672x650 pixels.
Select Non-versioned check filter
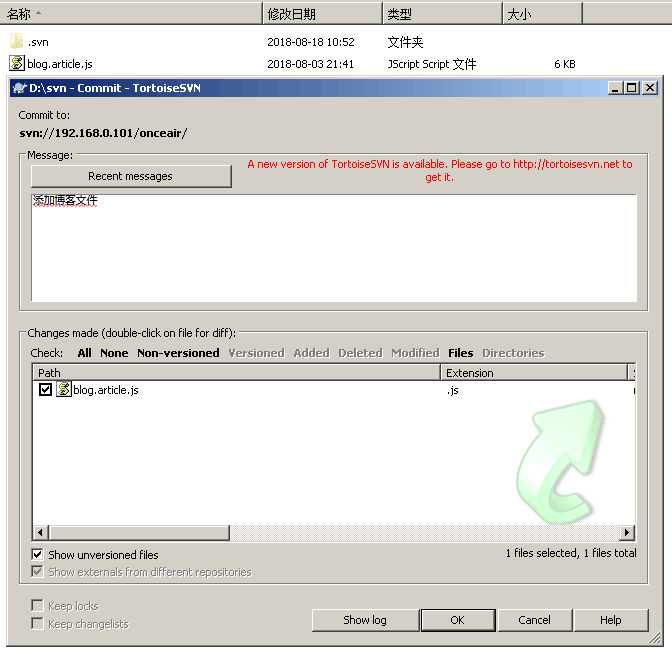(178, 353)
